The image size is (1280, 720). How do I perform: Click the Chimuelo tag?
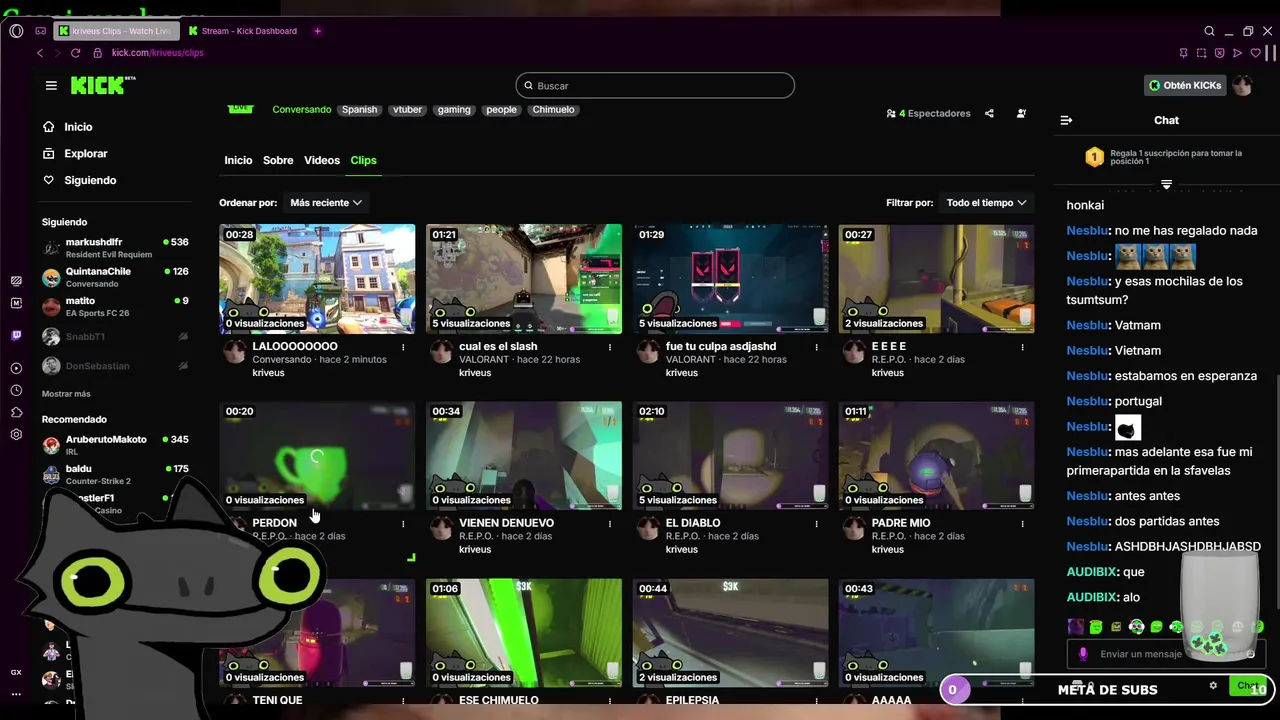click(553, 110)
